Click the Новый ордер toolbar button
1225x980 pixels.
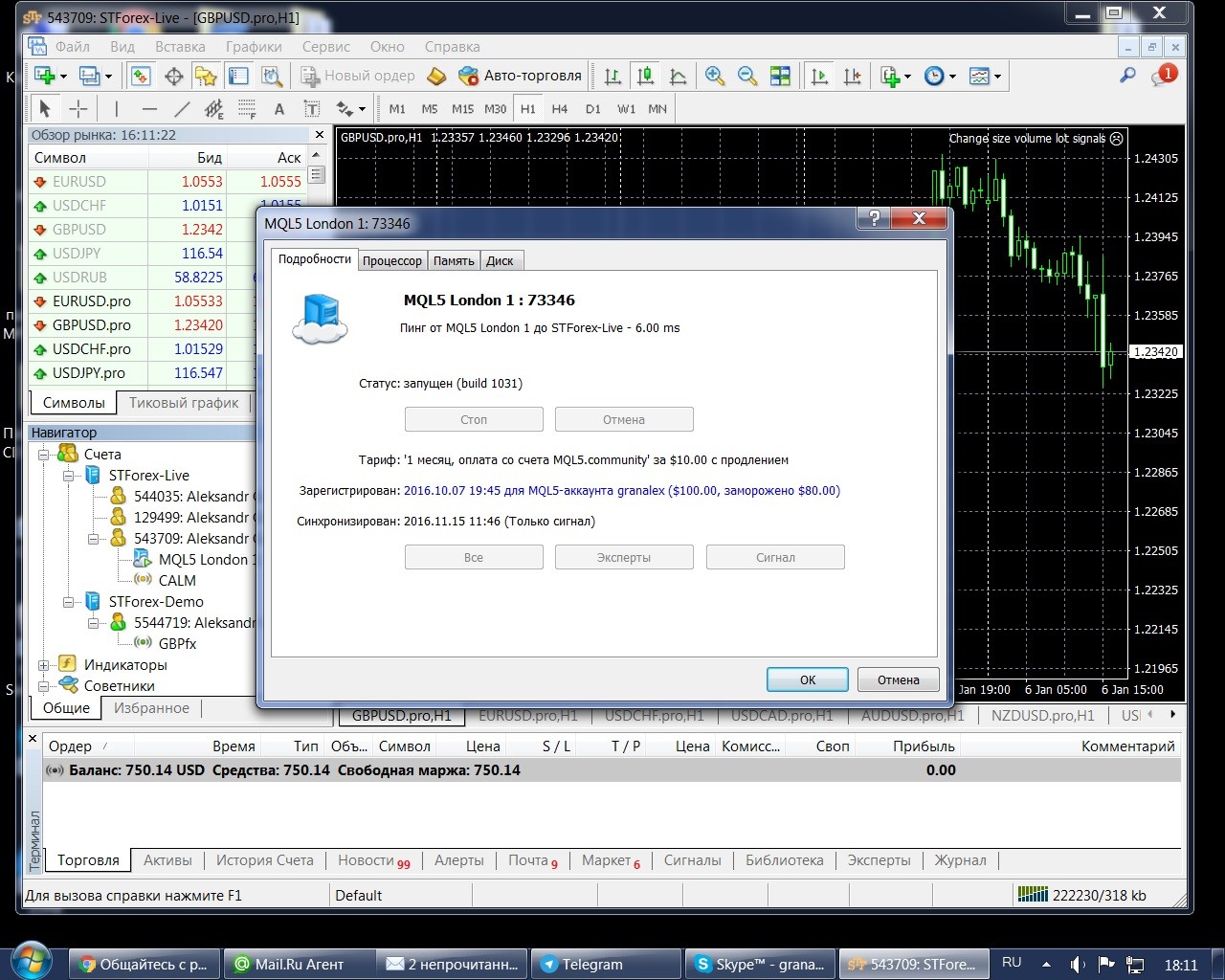click(x=358, y=76)
